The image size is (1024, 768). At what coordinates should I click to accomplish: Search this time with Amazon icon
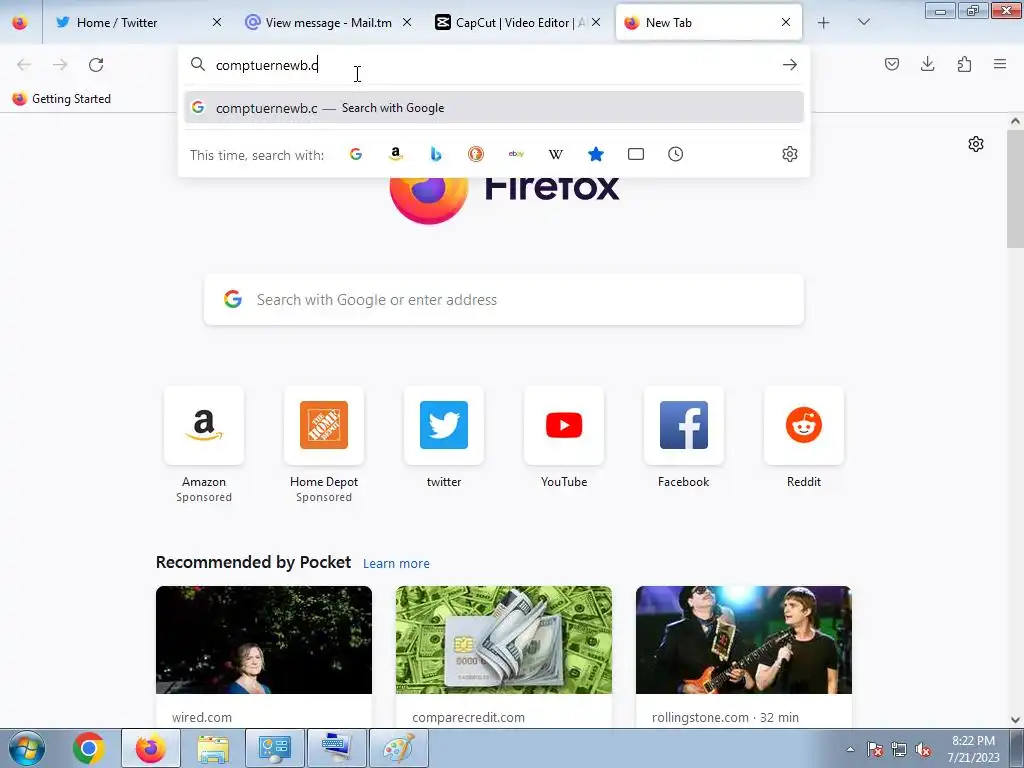[396, 154]
